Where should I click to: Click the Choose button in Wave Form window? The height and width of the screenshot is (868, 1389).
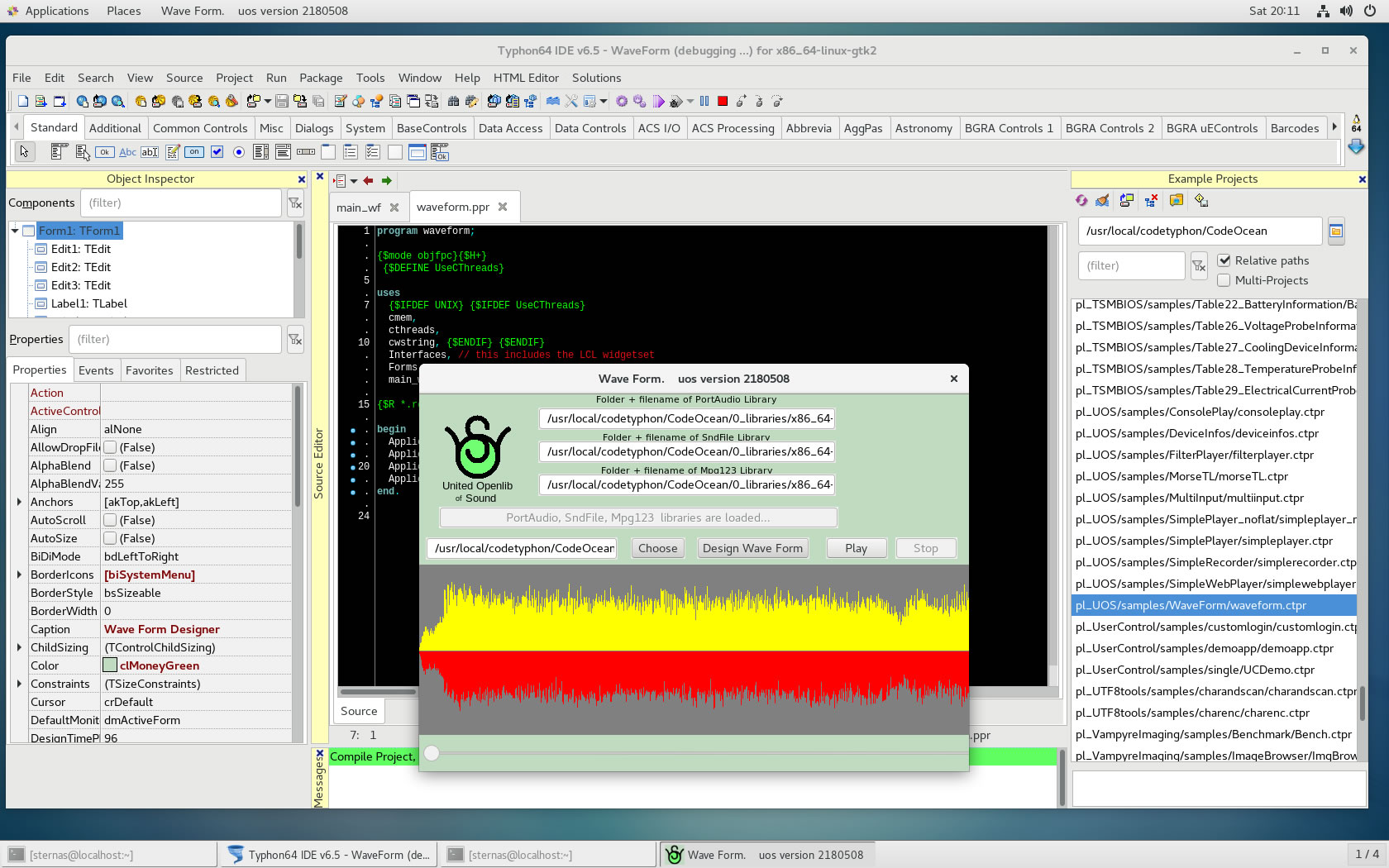(x=657, y=548)
